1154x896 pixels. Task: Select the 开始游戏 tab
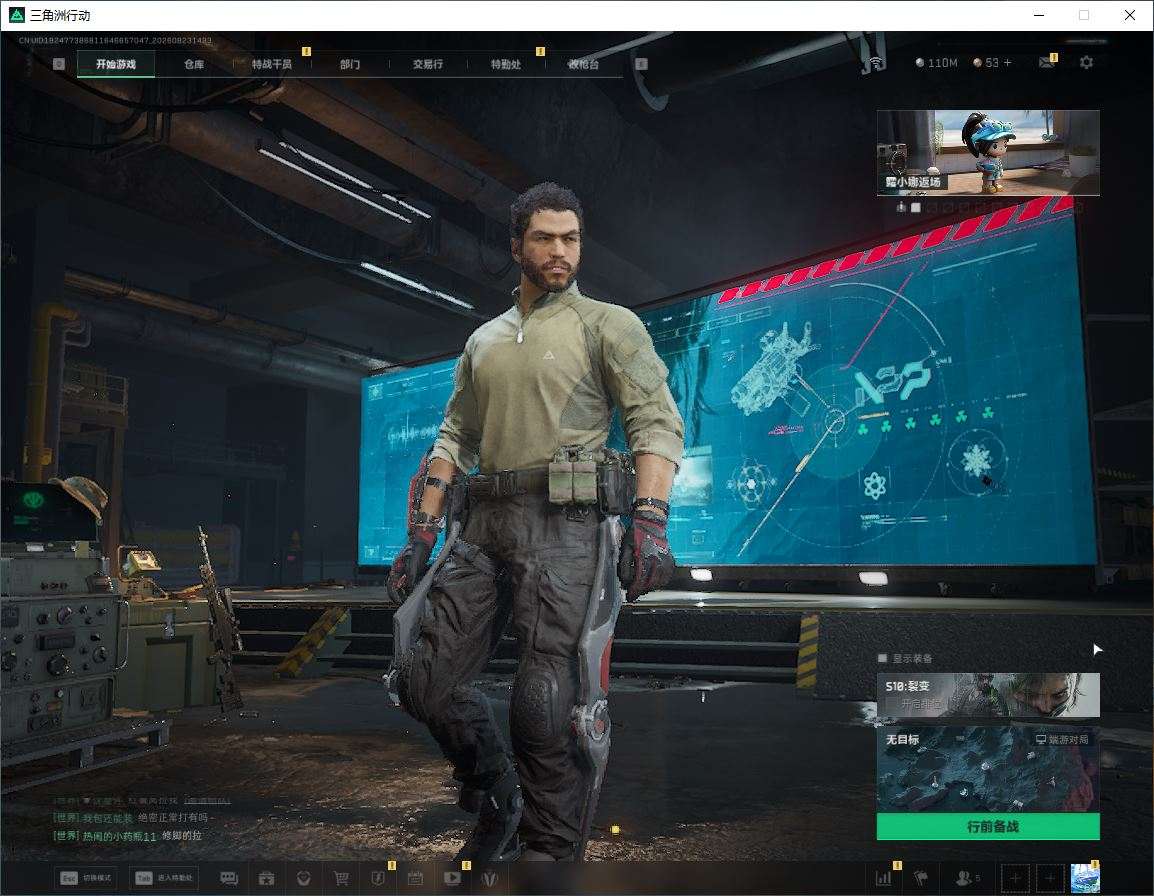coord(116,64)
